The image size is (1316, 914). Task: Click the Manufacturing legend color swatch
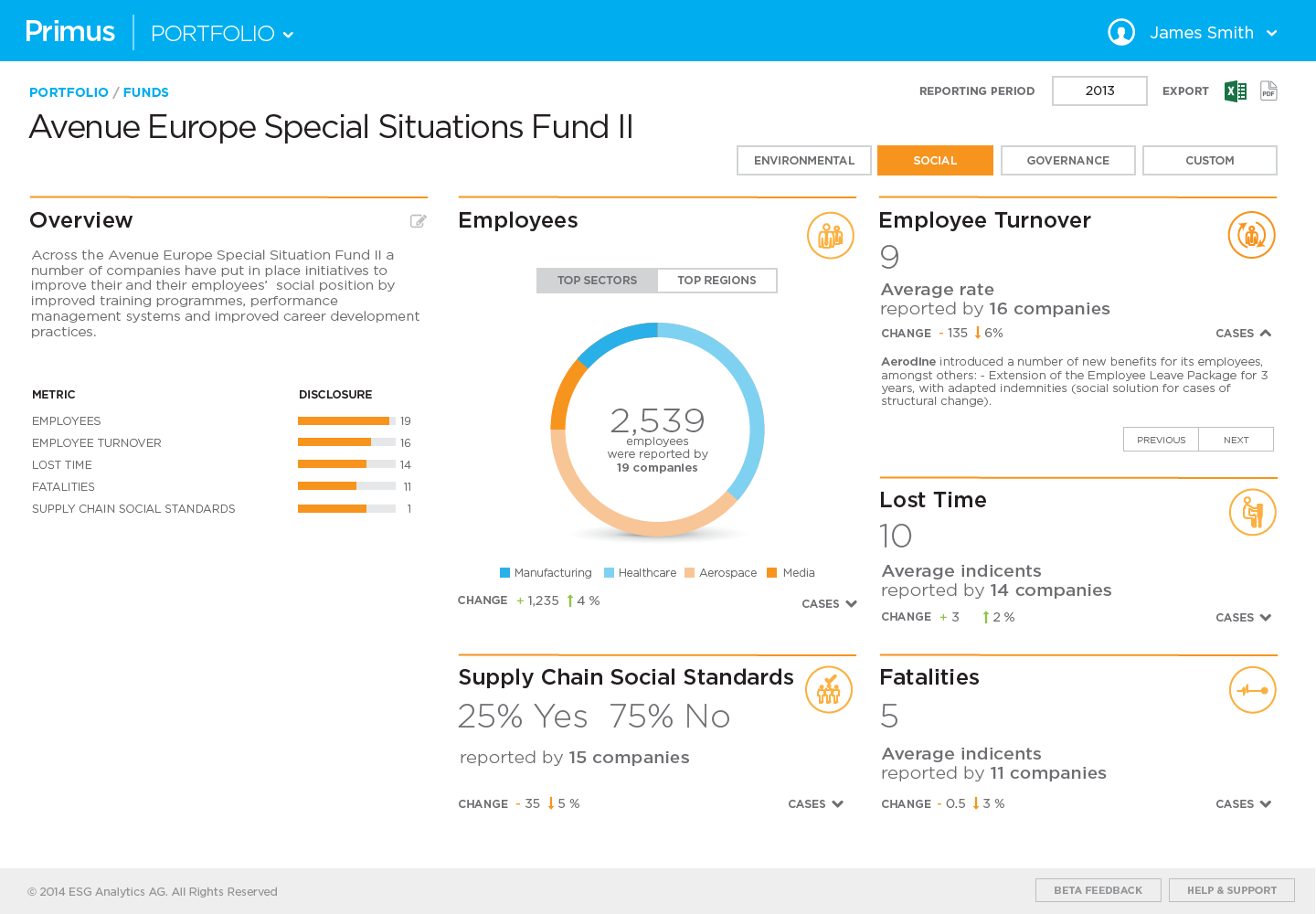[x=504, y=573]
